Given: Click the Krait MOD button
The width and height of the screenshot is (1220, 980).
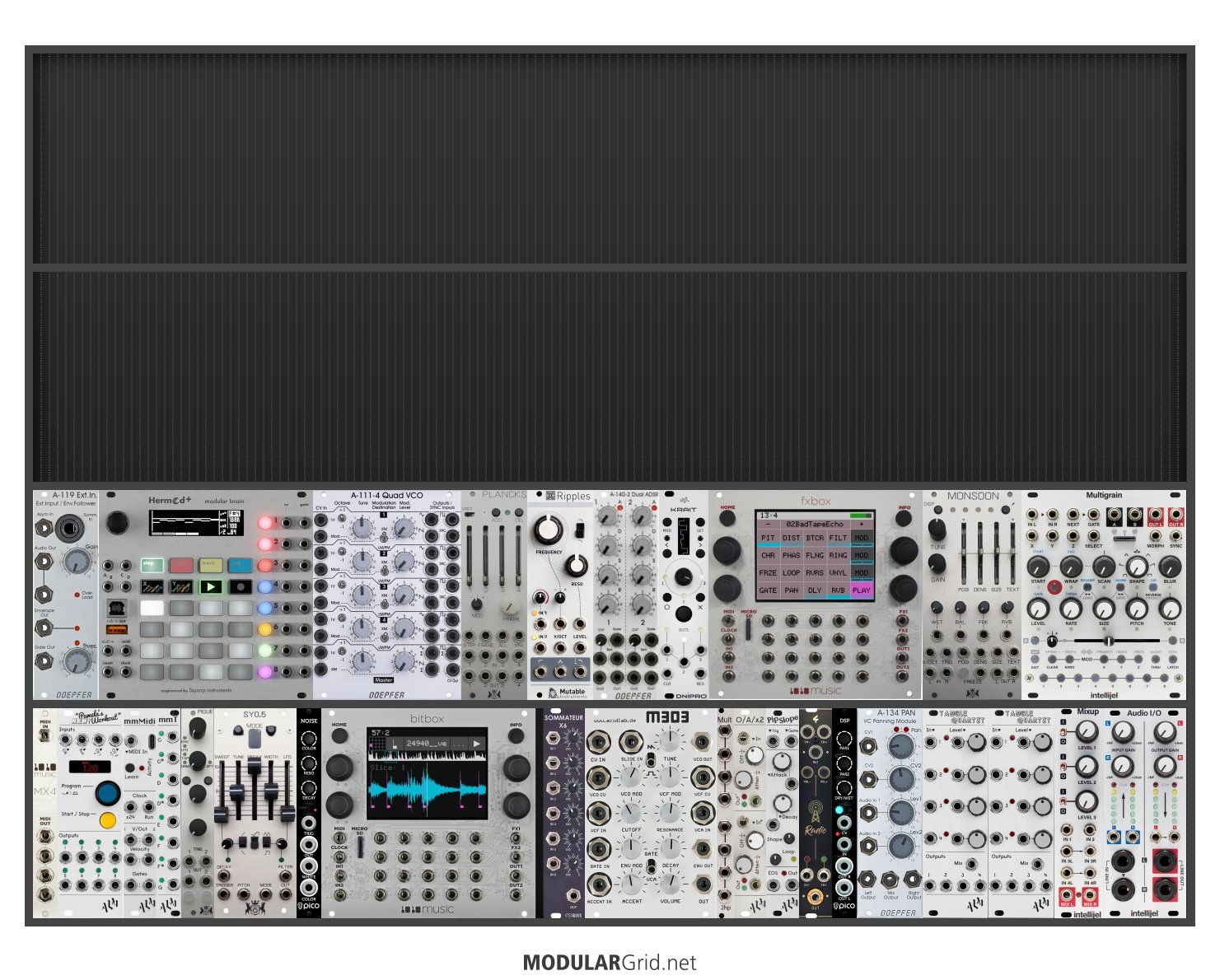Looking at the screenshot, I should point(667,524).
